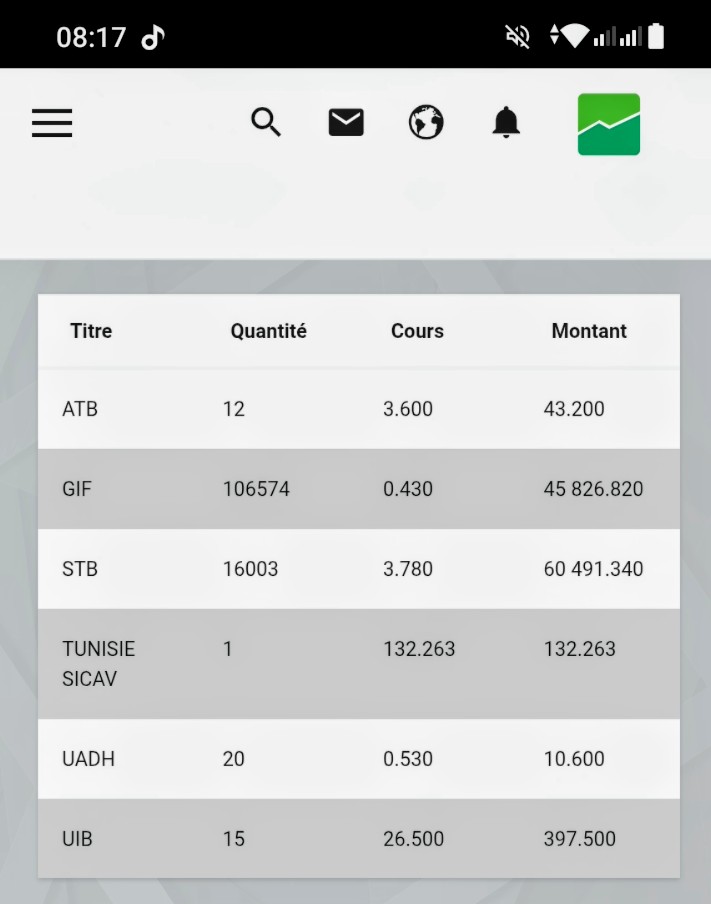Sort by Titre column header
The image size is (711, 904).
coord(91,331)
